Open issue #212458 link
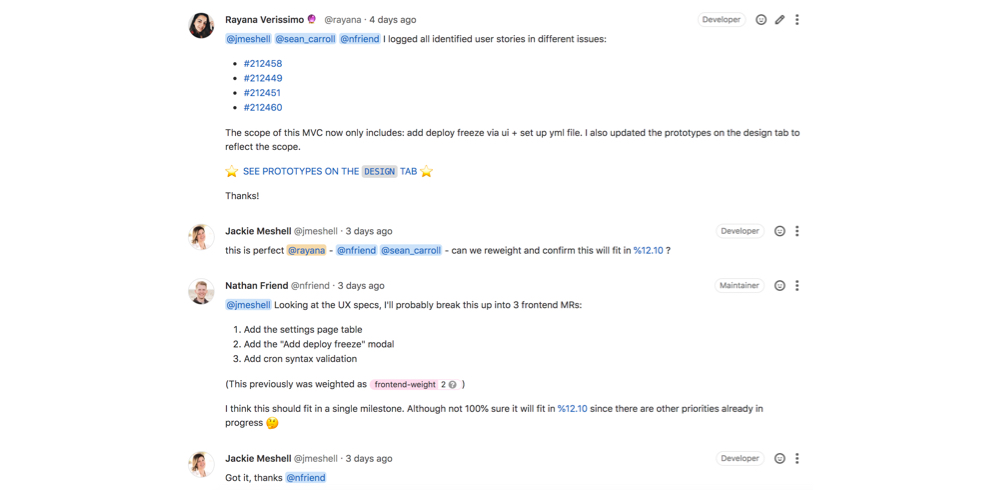Image resolution: width=990 pixels, height=490 pixels. (x=263, y=64)
